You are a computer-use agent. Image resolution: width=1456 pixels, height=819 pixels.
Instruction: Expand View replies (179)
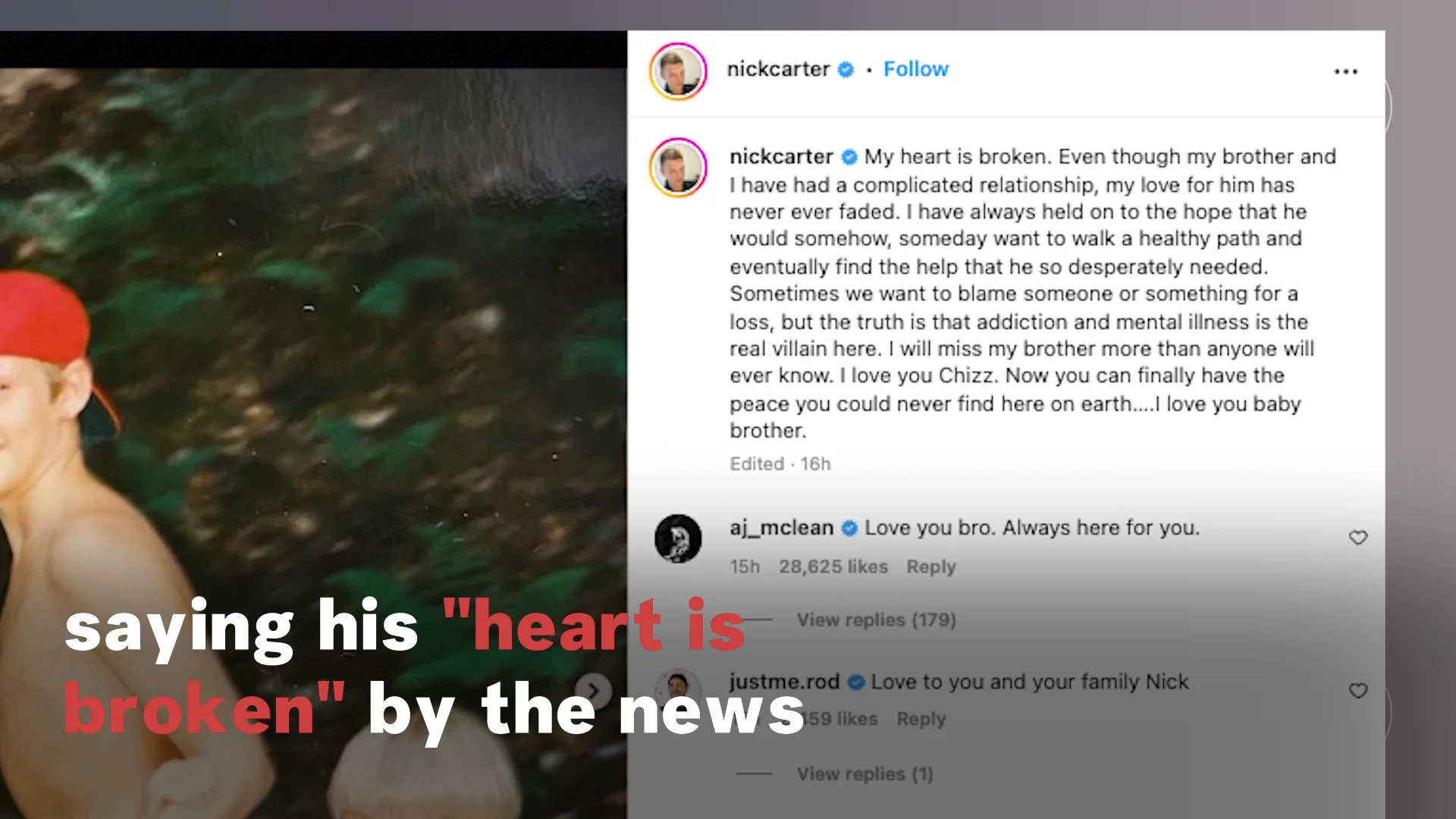click(876, 620)
